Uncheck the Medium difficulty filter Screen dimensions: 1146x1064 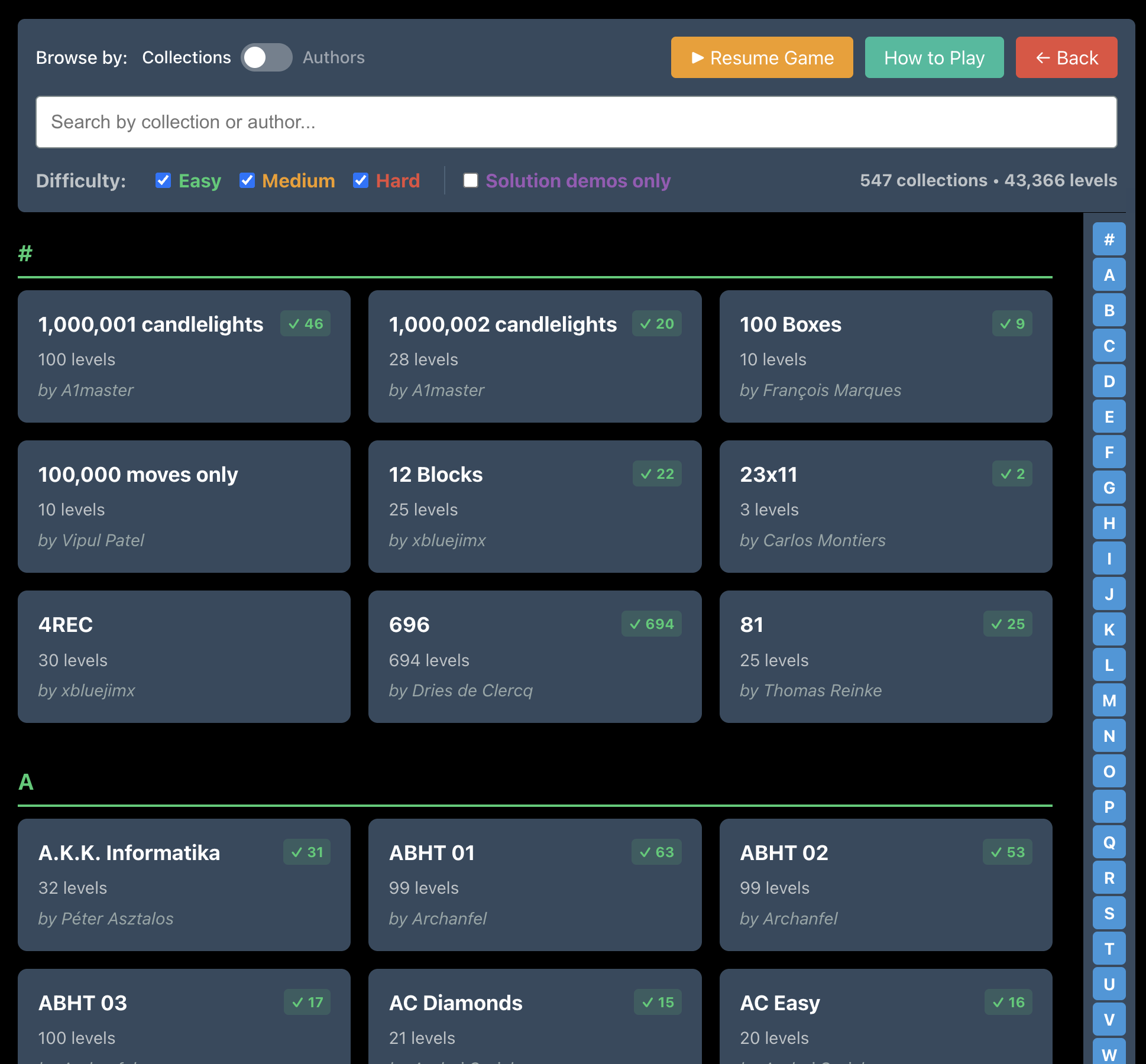point(247,180)
